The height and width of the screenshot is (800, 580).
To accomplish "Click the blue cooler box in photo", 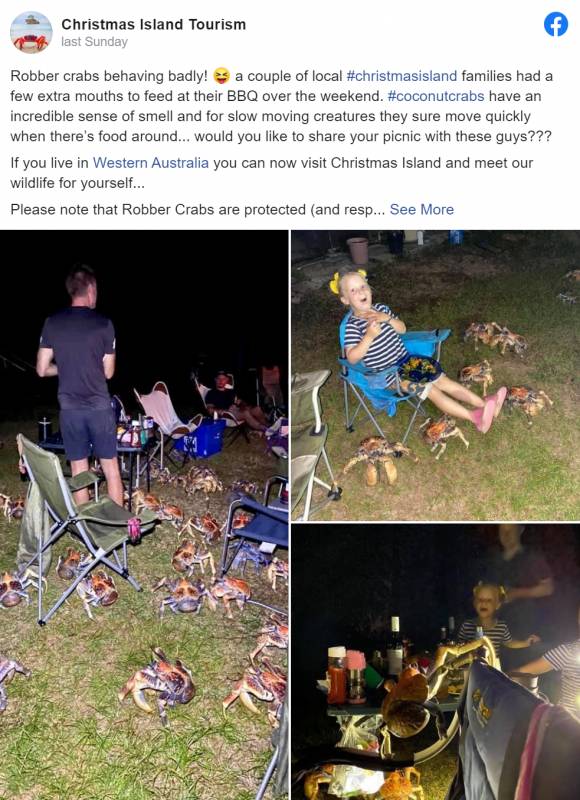I will point(199,438).
